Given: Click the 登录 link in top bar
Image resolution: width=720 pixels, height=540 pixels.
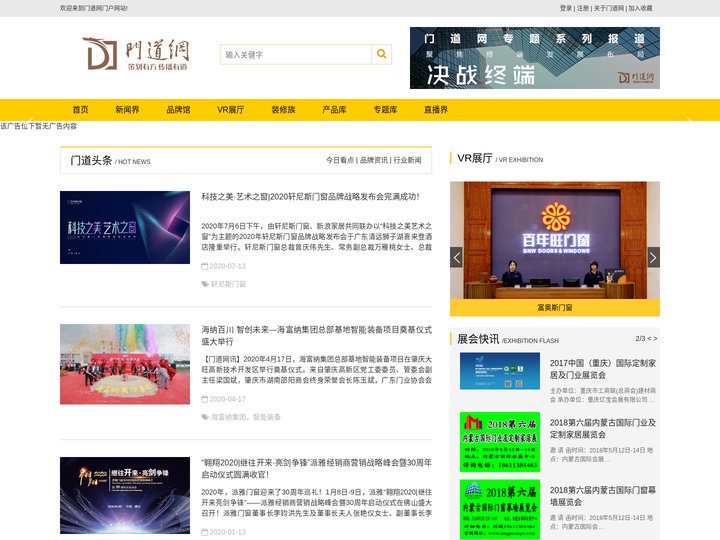Looking at the screenshot, I should (566, 8).
